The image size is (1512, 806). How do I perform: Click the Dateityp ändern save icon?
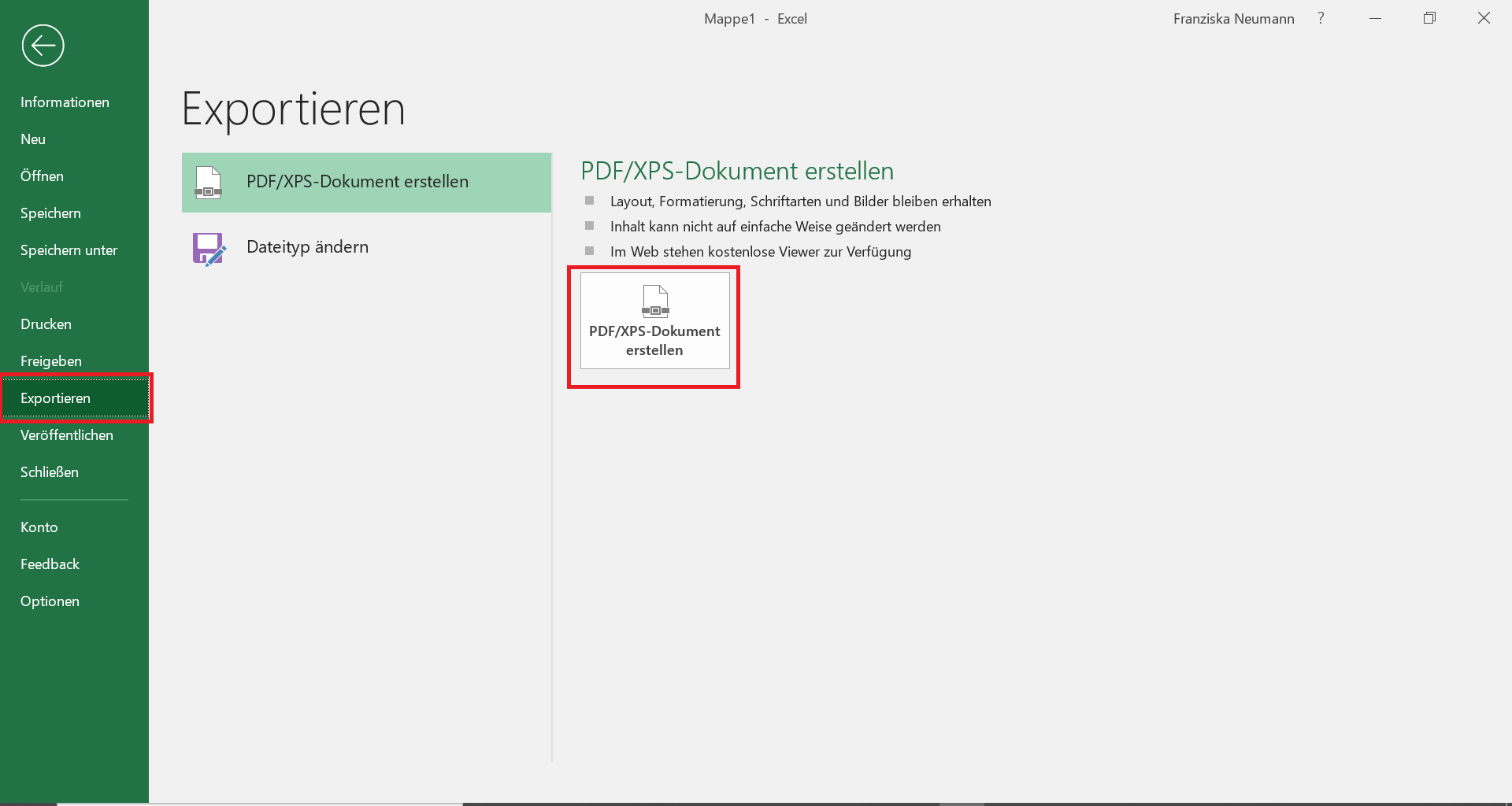click(208, 248)
